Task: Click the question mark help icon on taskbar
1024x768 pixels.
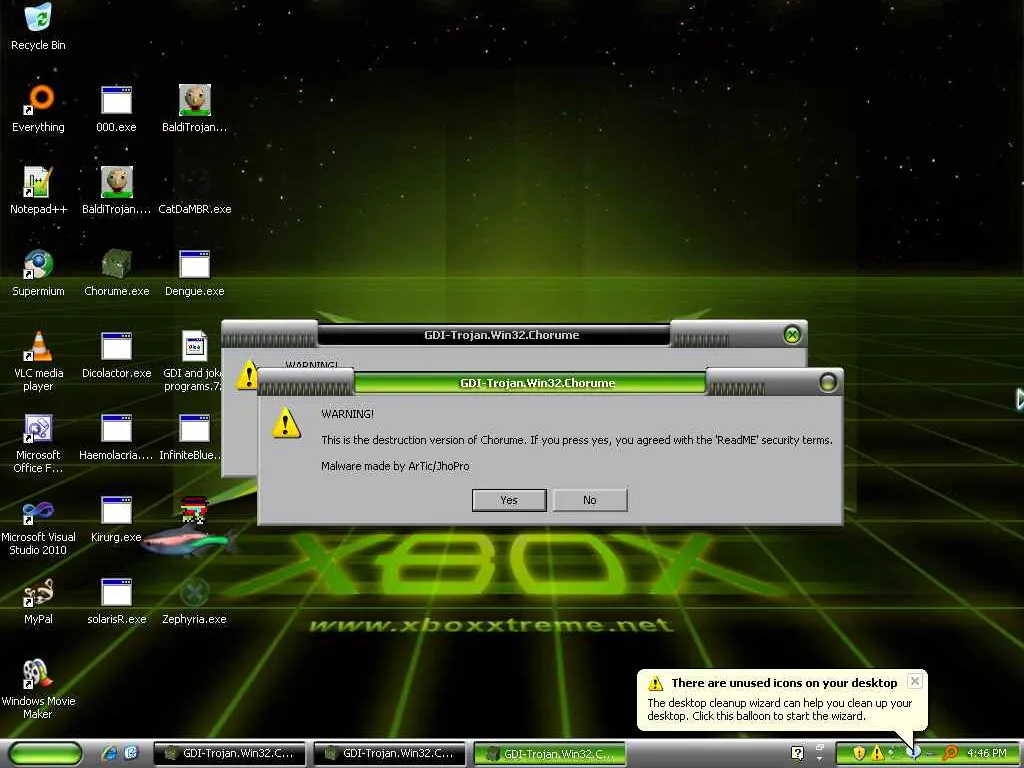Action: pos(797,753)
